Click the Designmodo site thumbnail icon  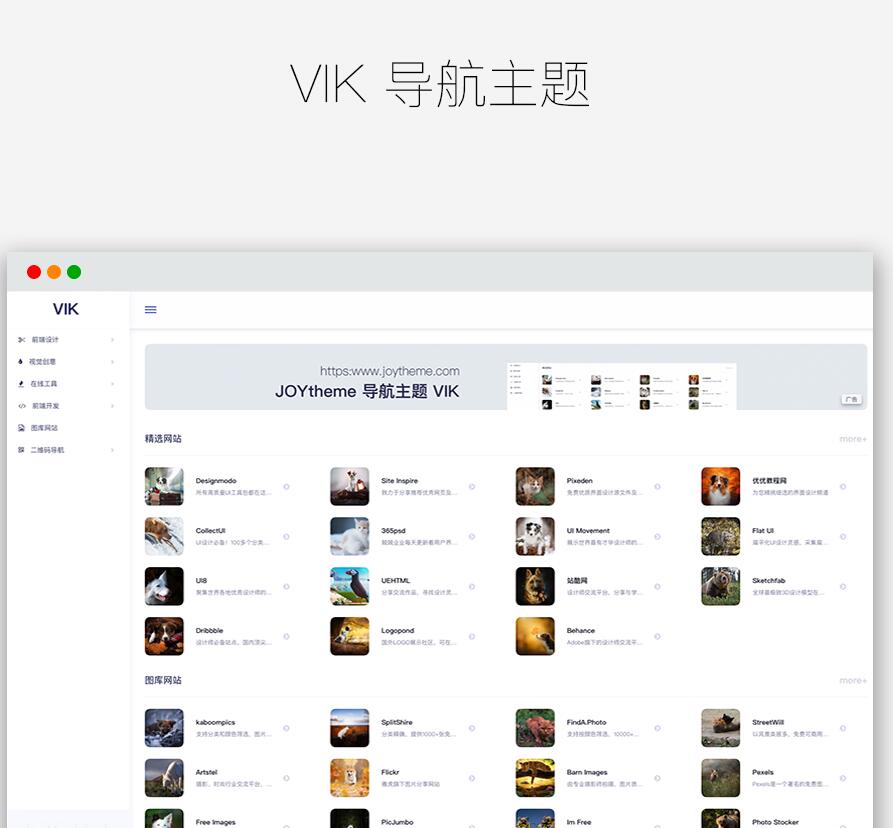pyautogui.click(x=164, y=486)
